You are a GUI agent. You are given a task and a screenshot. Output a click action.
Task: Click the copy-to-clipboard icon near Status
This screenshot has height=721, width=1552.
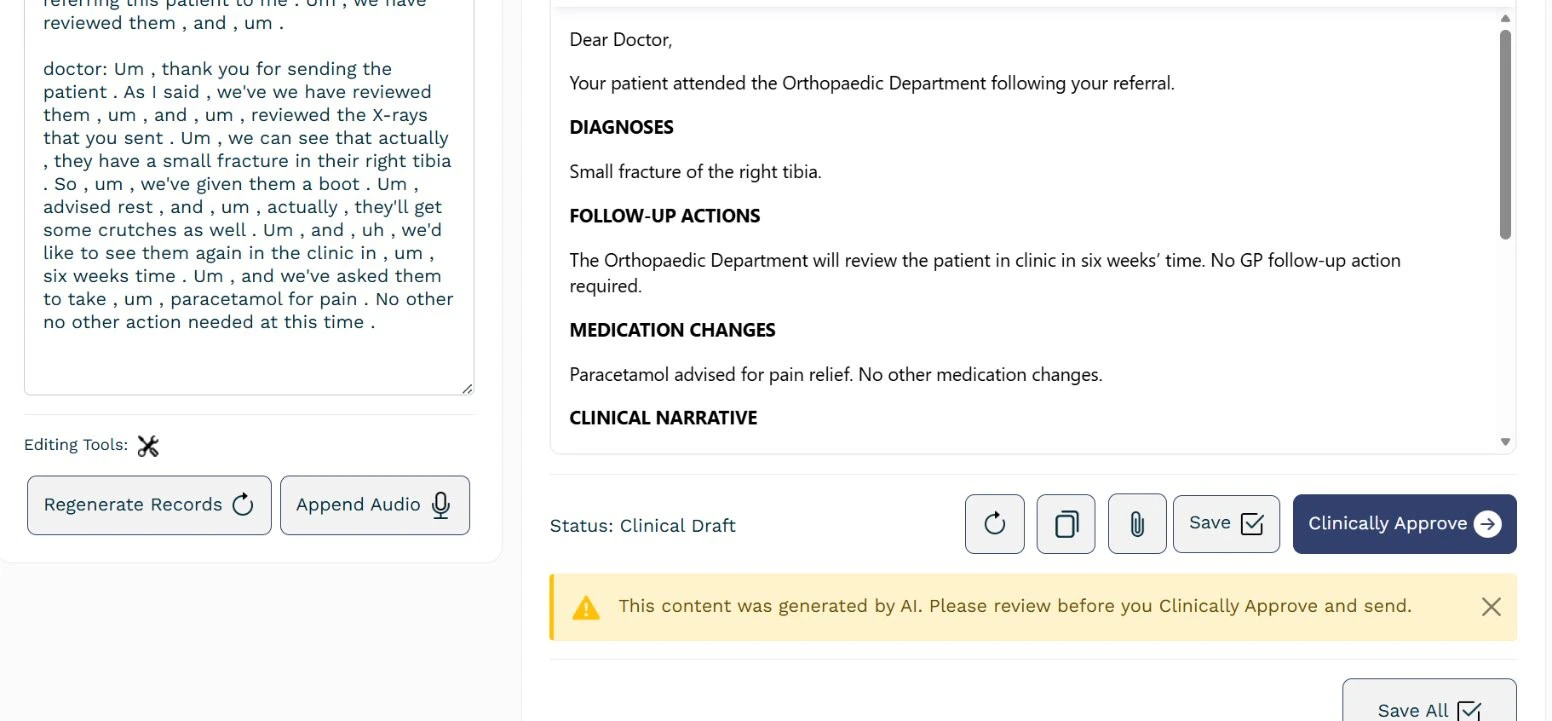tap(1065, 523)
